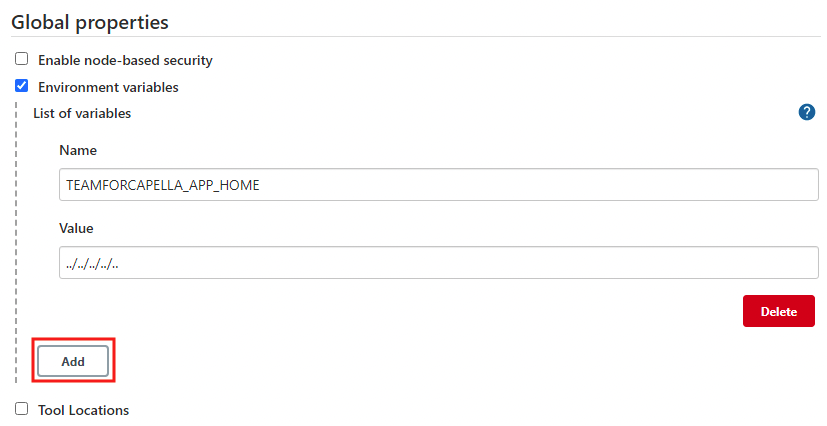
Task: Click the Add variable button
Action: tap(73, 361)
